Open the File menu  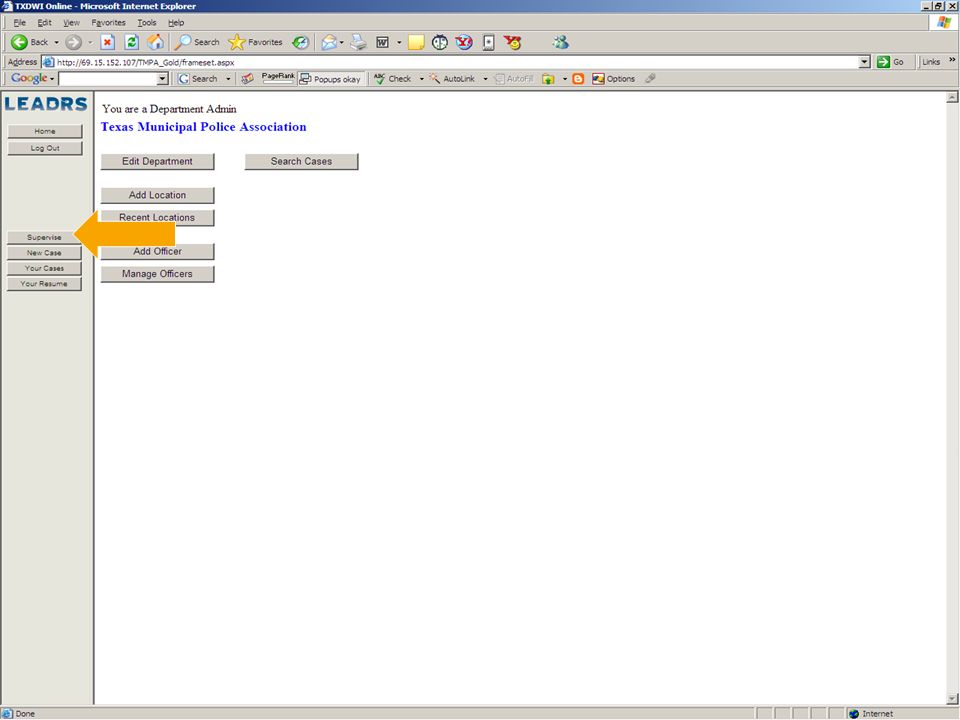click(x=20, y=23)
